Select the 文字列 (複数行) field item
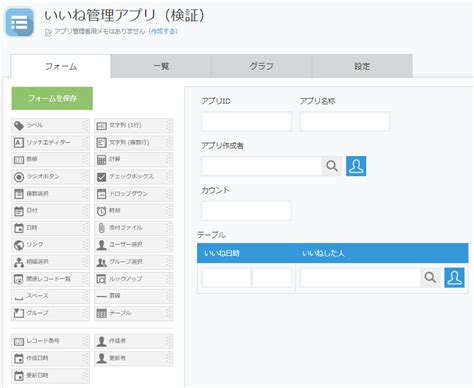The height and width of the screenshot is (388, 474). (133, 143)
